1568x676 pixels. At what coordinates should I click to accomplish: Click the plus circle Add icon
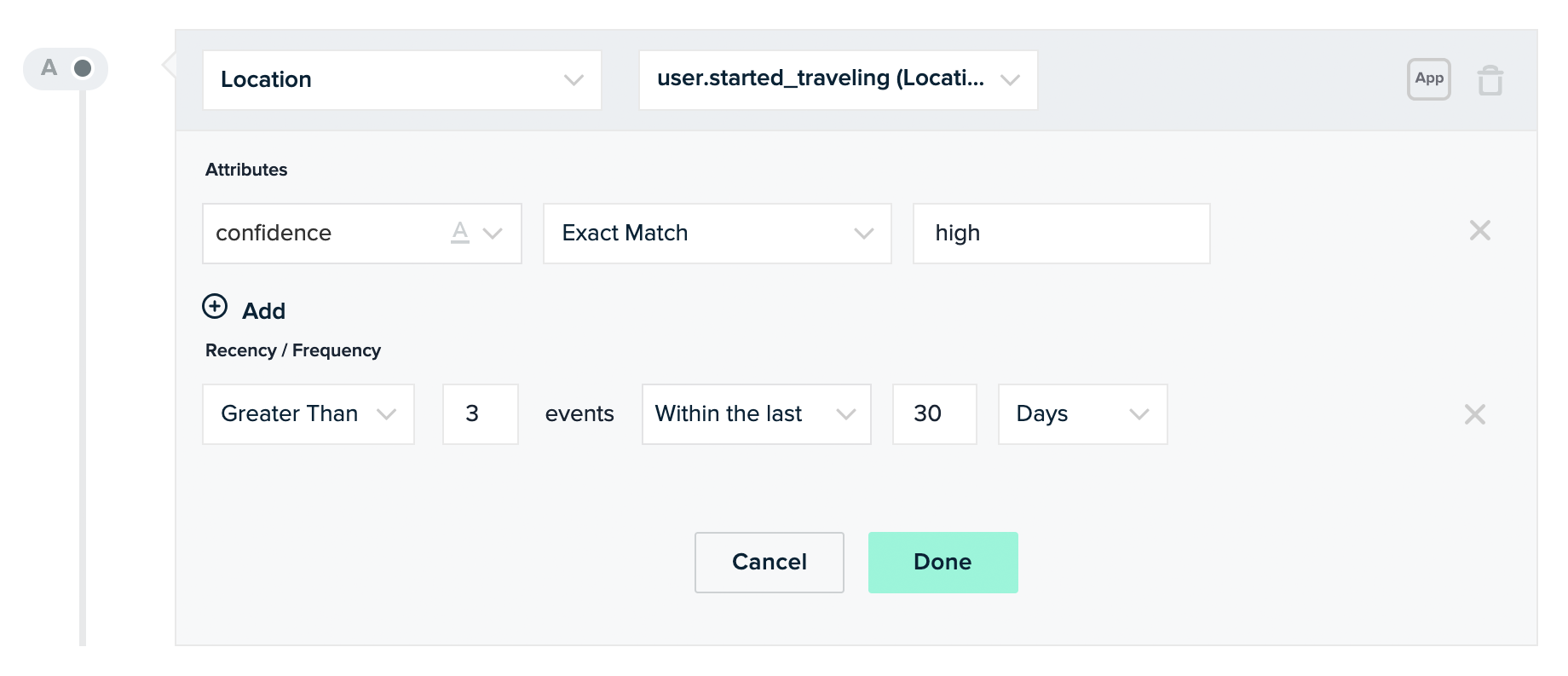(215, 307)
